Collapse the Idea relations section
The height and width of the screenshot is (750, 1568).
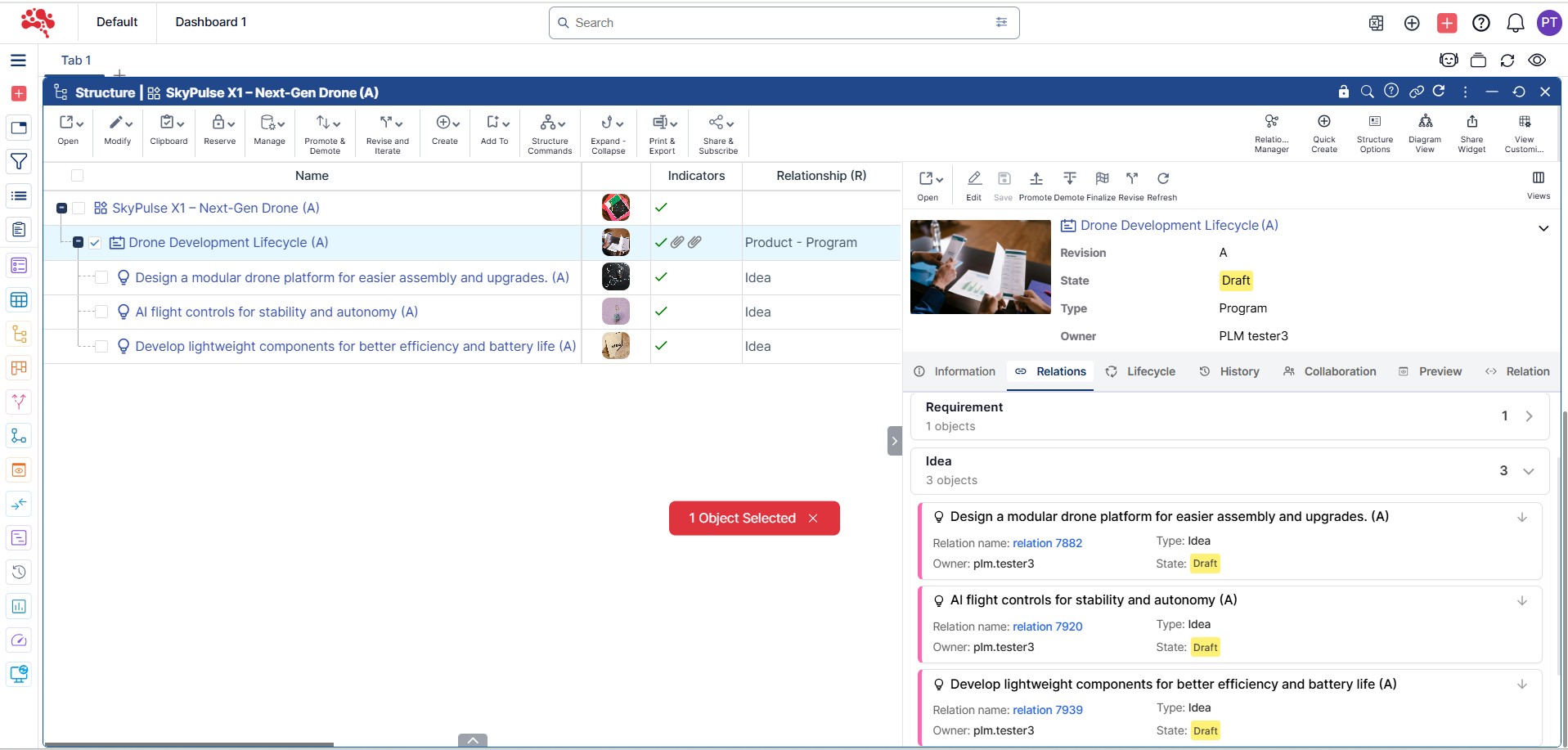click(1528, 470)
